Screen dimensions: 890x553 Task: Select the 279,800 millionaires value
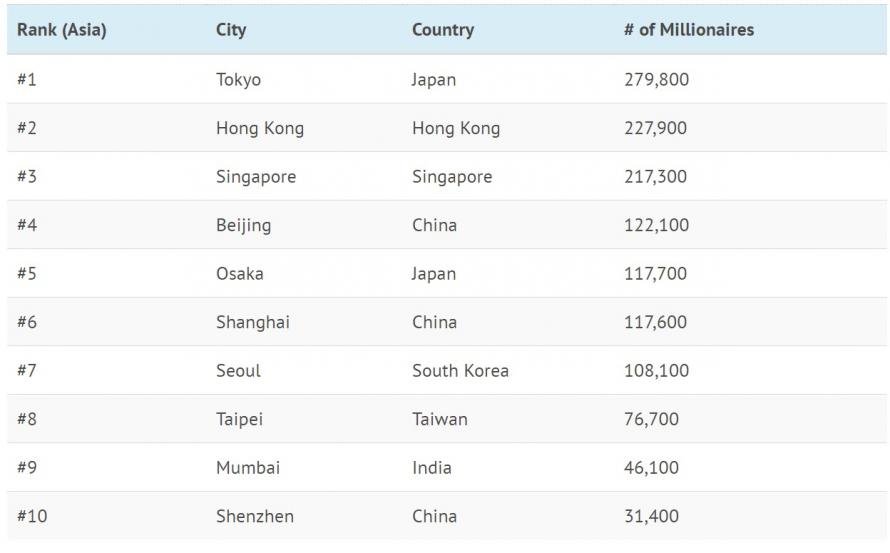(657, 79)
